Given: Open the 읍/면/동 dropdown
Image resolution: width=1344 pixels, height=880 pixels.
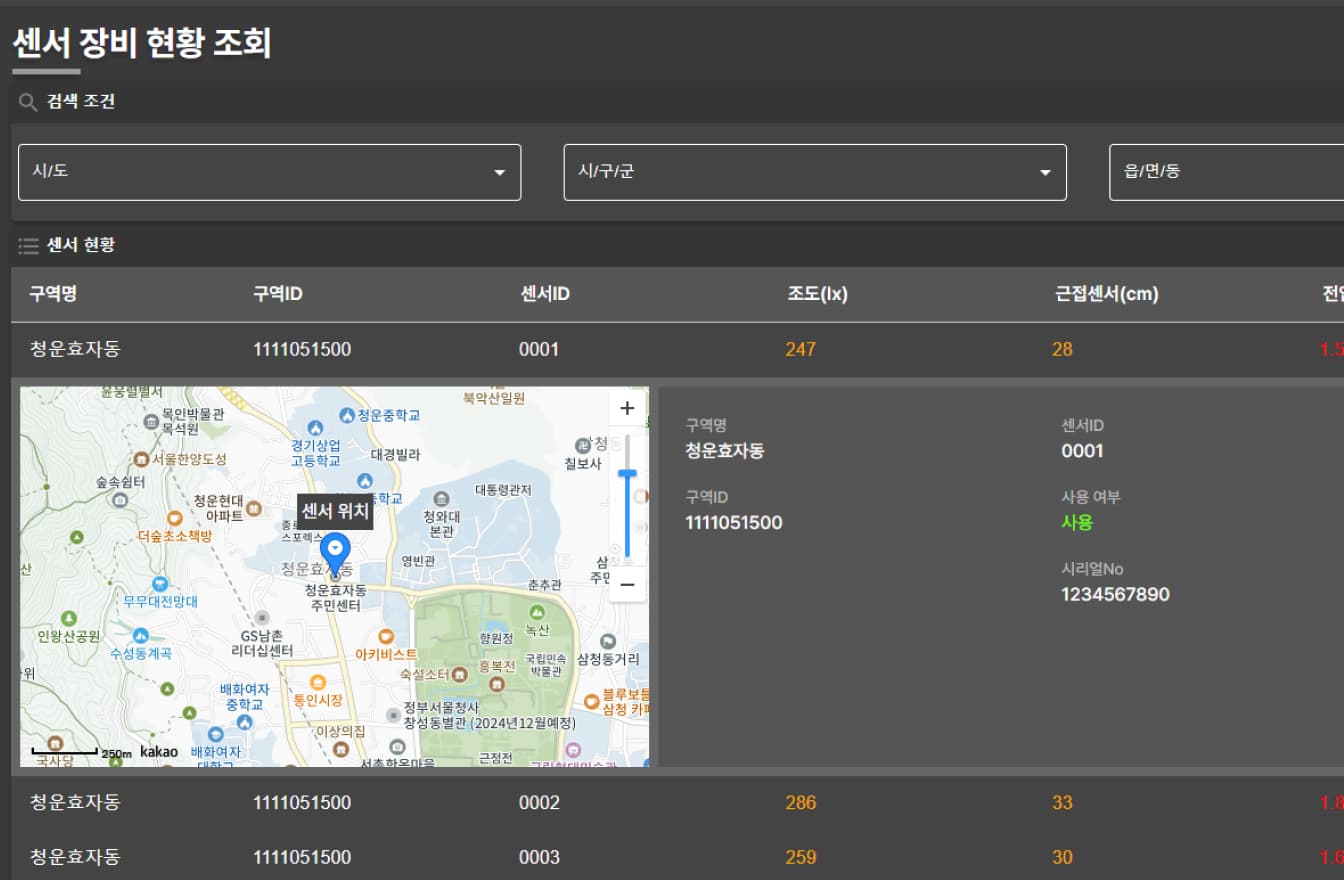Looking at the screenshot, I should (x=1226, y=172).
